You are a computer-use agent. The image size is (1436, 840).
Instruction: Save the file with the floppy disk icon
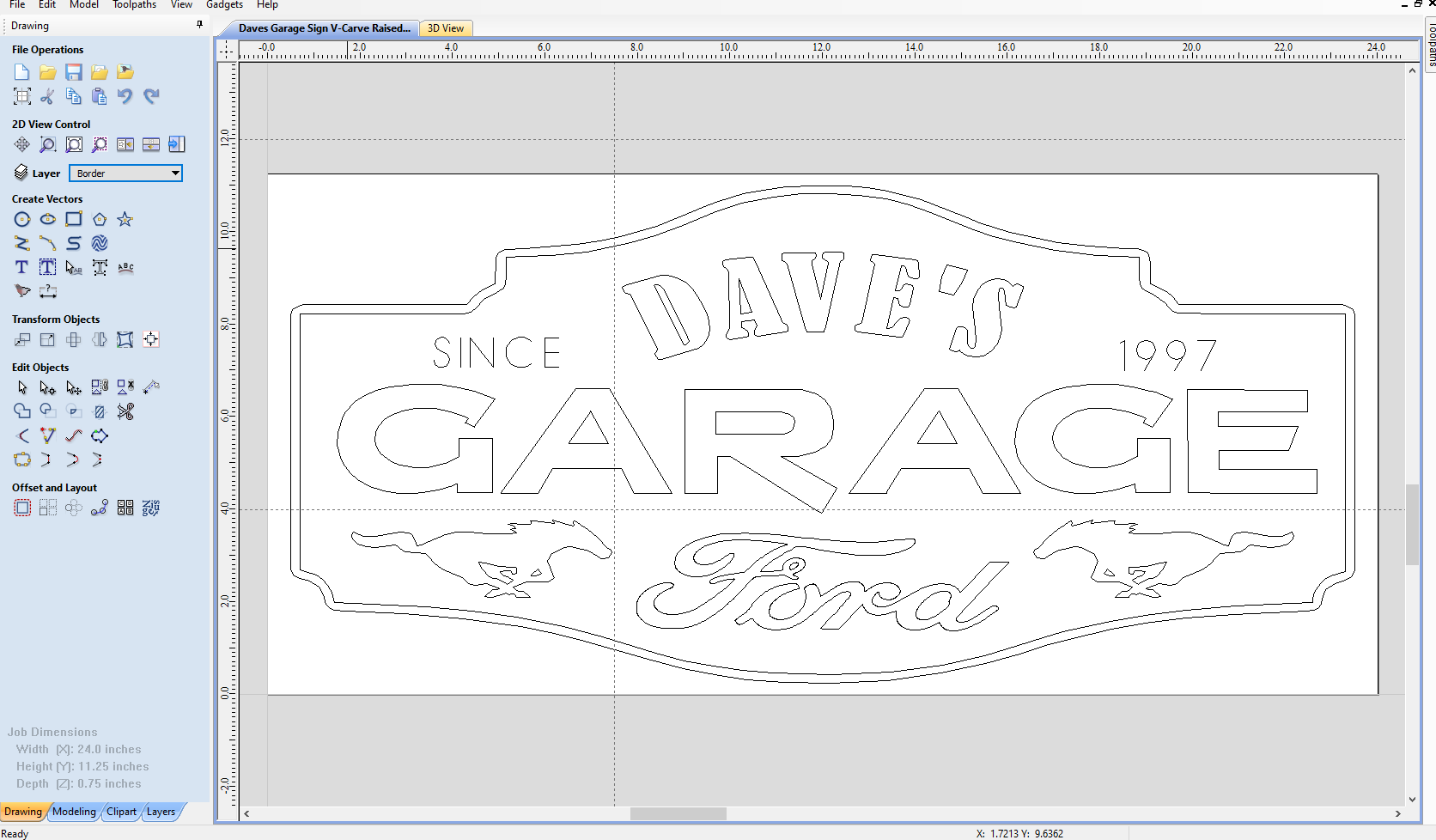coord(74,72)
